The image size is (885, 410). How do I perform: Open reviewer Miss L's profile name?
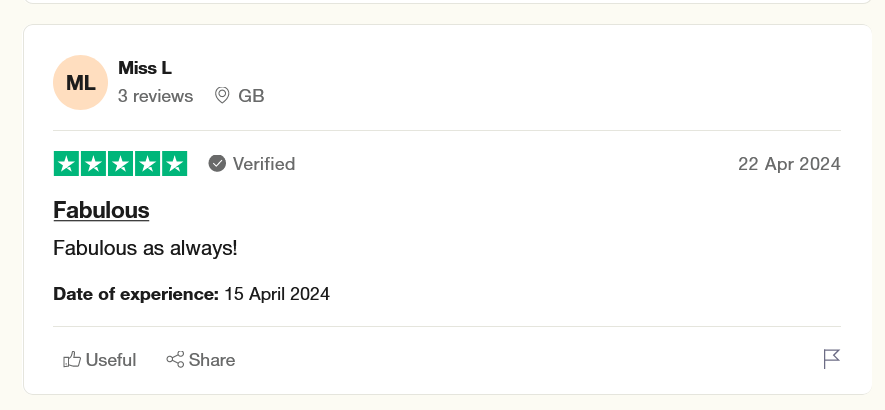click(x=145, y=68)
